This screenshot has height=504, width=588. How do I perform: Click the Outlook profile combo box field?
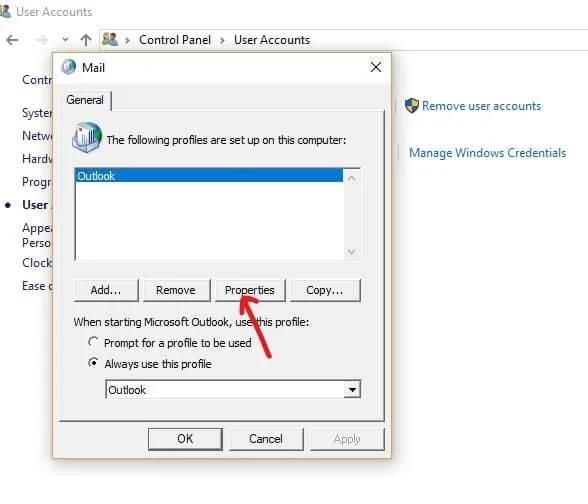tap(233, 389)
